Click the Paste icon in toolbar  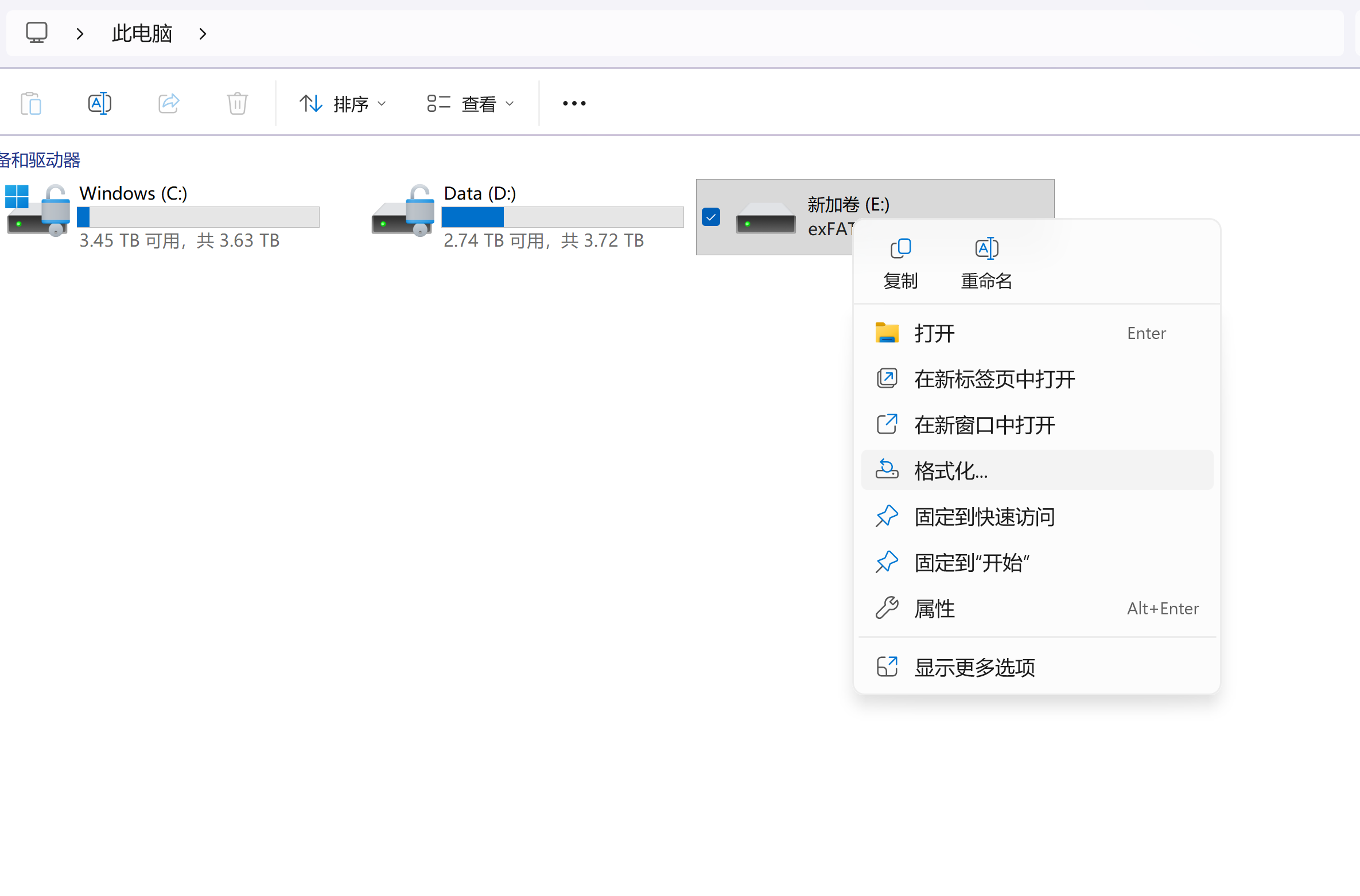pos(31,104)
